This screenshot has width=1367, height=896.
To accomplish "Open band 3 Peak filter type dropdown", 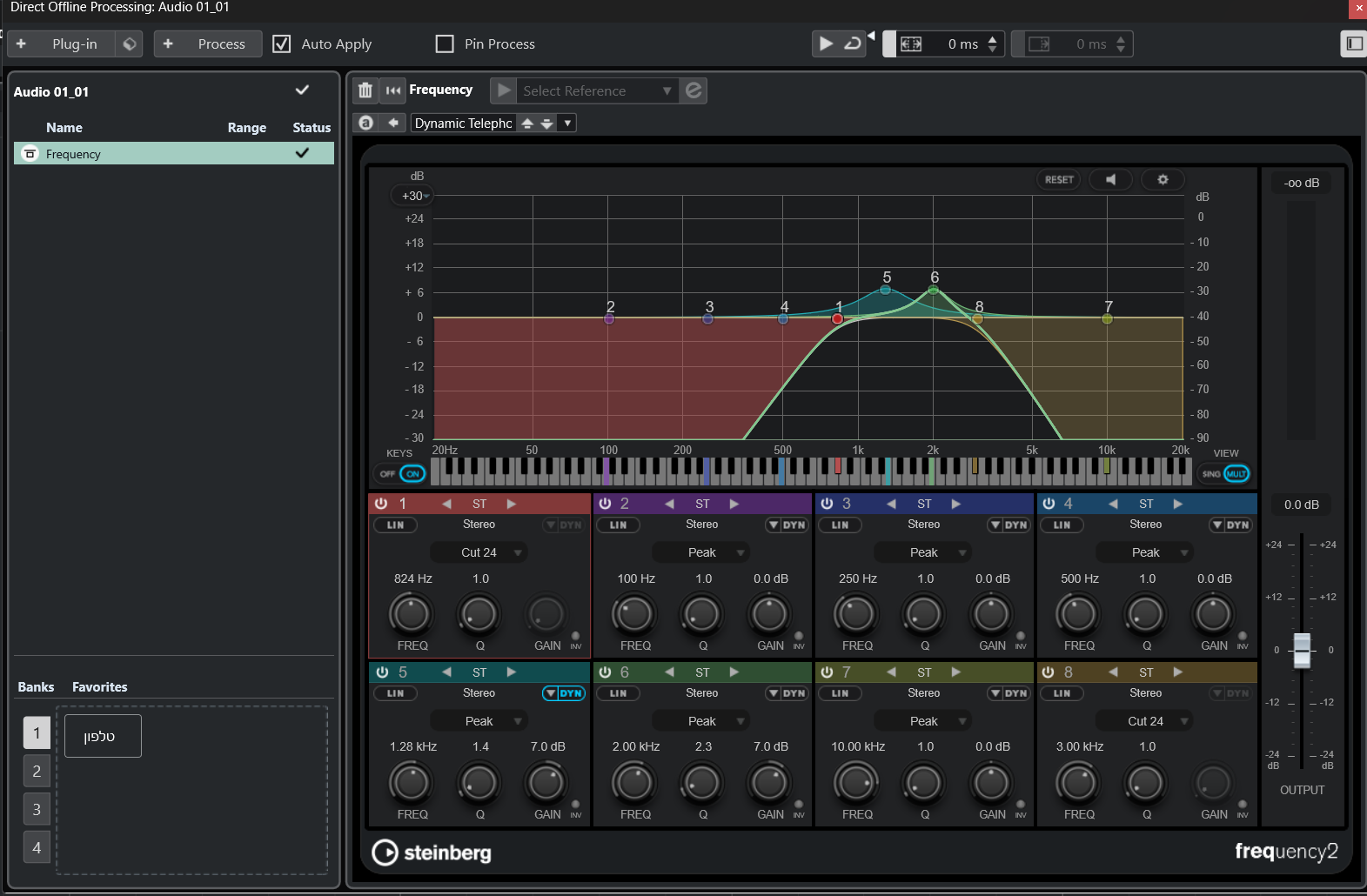I will tap(924, 552).
